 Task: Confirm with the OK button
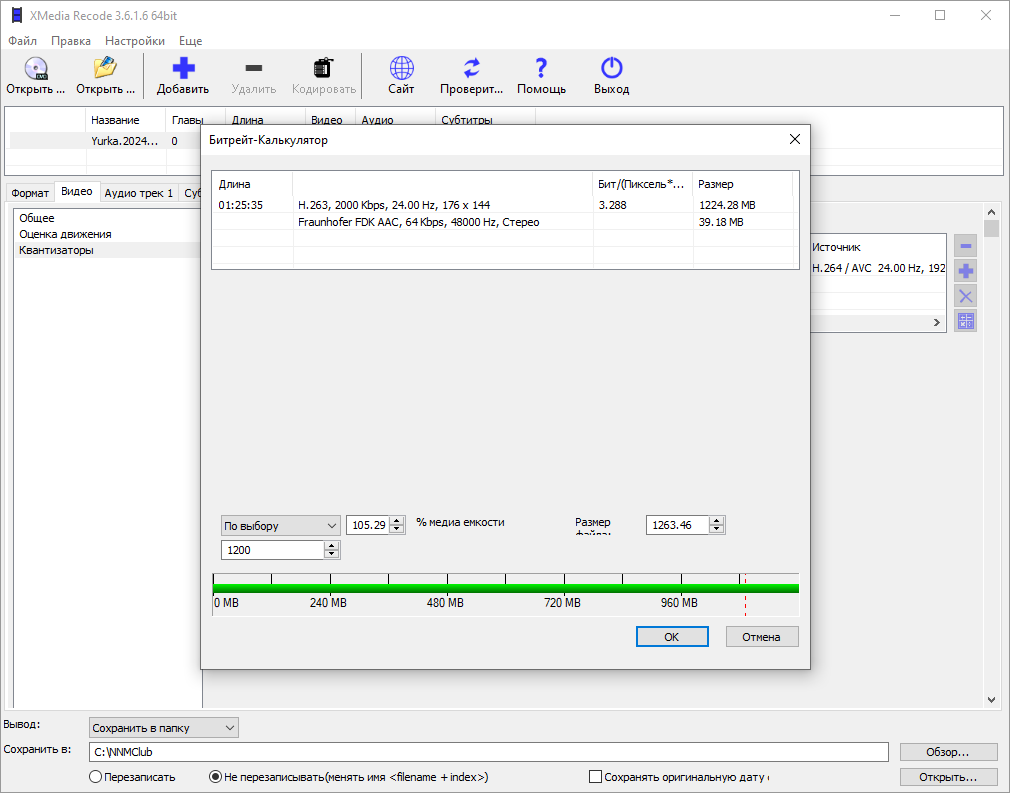click(672, 636)
